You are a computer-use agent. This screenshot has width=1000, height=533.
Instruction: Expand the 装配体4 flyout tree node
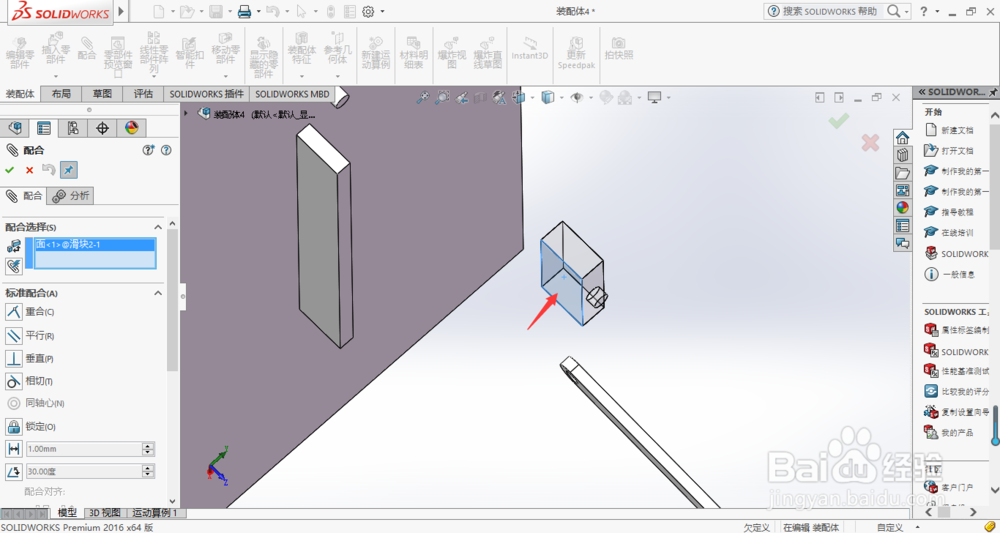point(186,113)
